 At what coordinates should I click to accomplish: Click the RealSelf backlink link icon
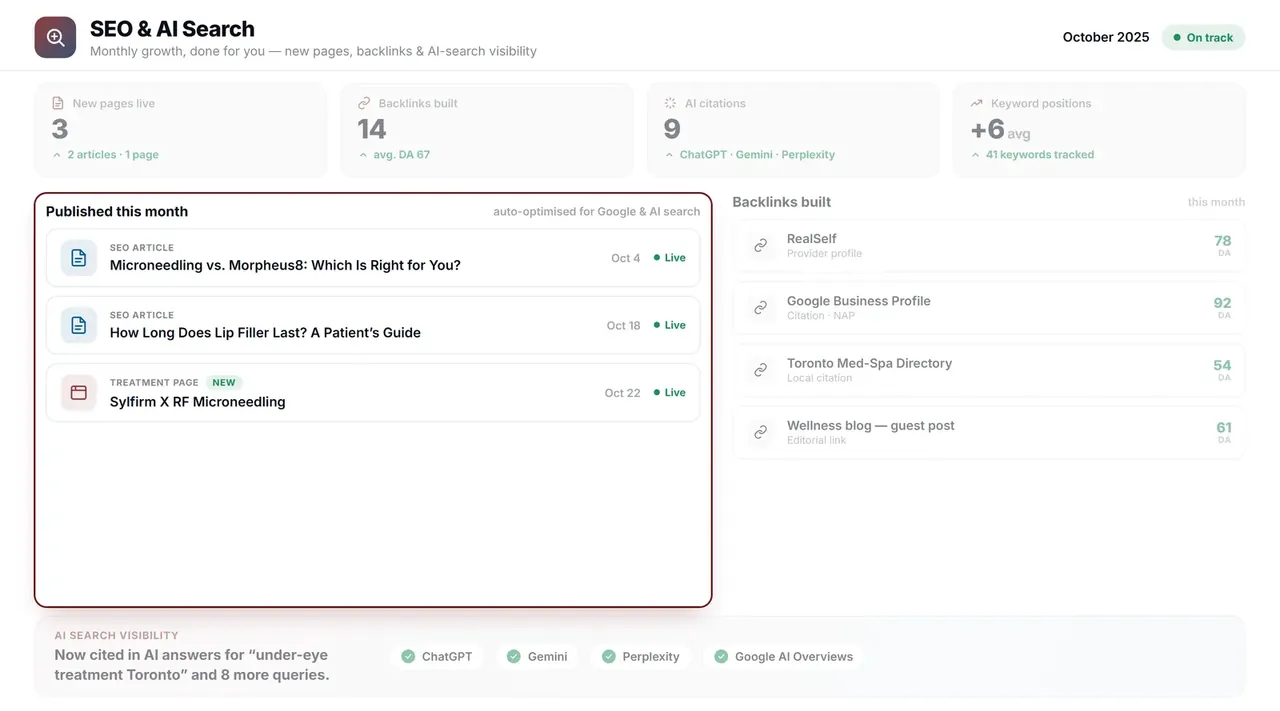point(761,245)
